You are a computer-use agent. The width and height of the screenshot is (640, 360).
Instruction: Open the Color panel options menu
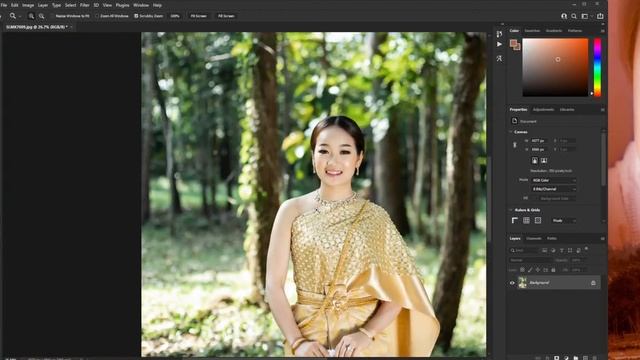coord(602,31)
